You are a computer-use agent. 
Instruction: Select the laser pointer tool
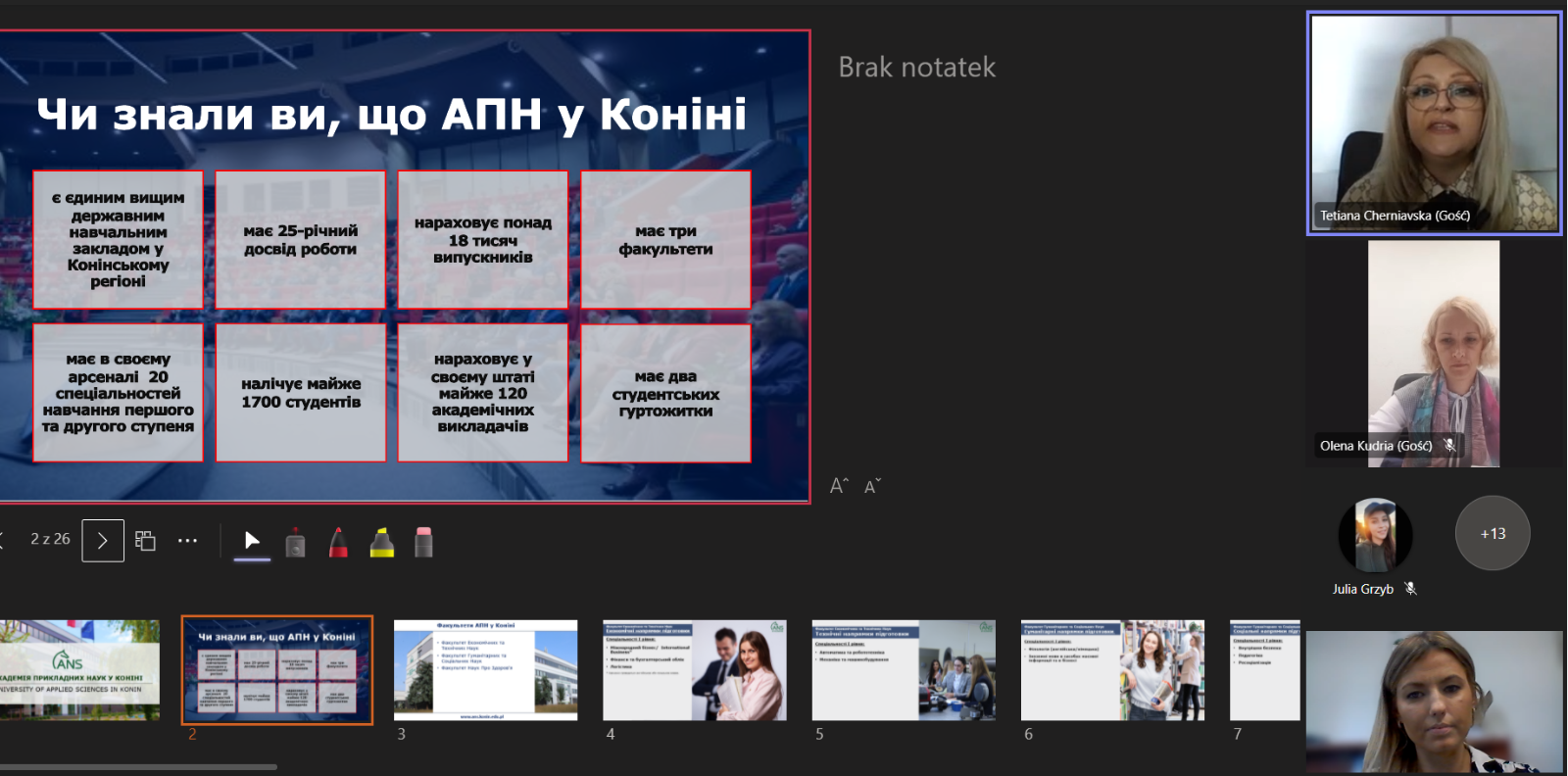point(295,542)
